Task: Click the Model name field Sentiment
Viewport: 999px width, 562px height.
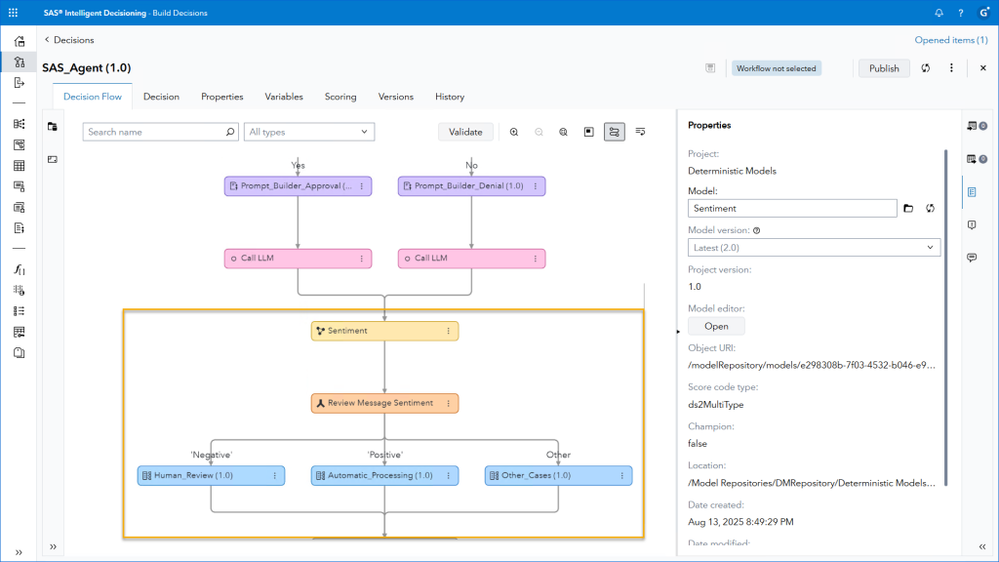Action: pyautogui.click(x=792, y=208)
